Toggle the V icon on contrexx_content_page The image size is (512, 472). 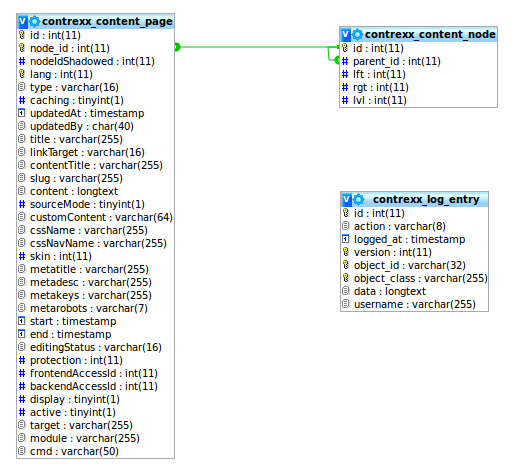click(x=23, y=22)
